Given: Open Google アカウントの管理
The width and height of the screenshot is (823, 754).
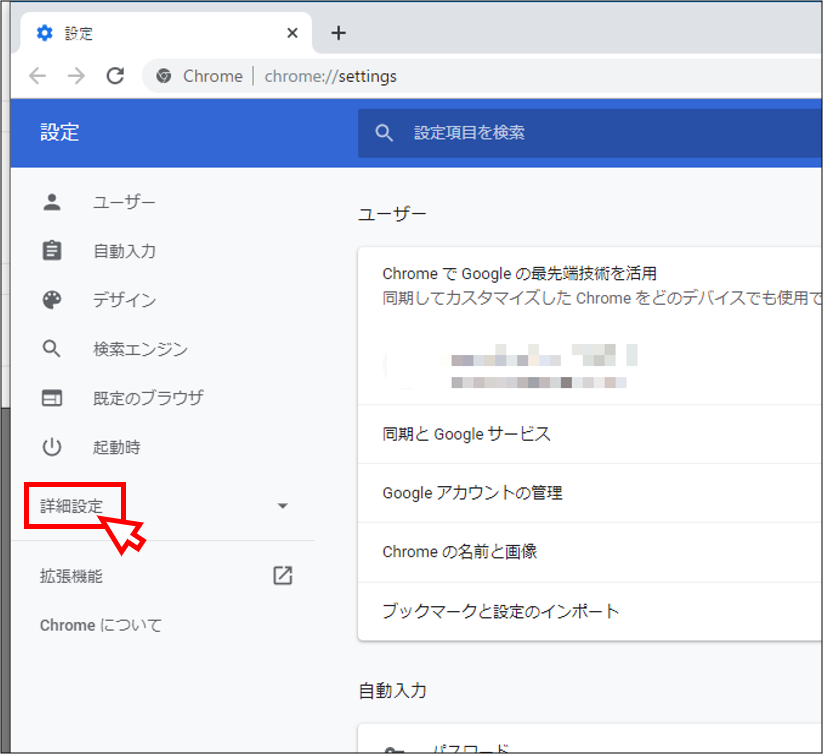Looking at the screenshot, I should pyautogui.click(x=472, y=493).
